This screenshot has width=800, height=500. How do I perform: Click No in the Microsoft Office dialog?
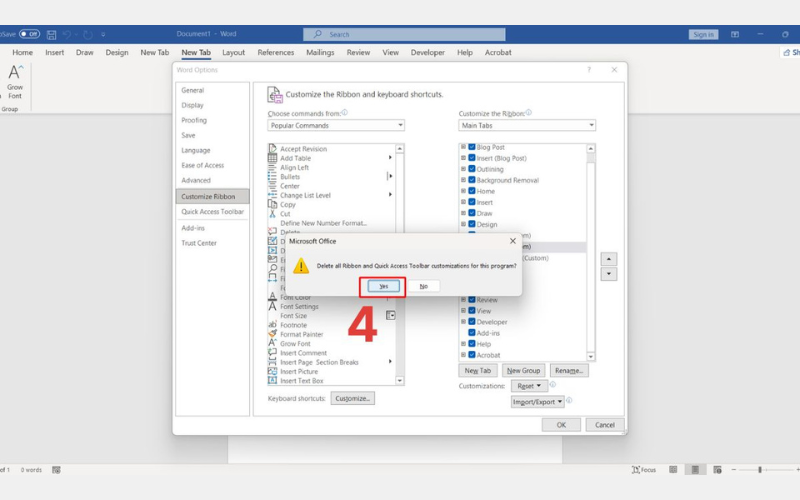(x=423, y=286)
